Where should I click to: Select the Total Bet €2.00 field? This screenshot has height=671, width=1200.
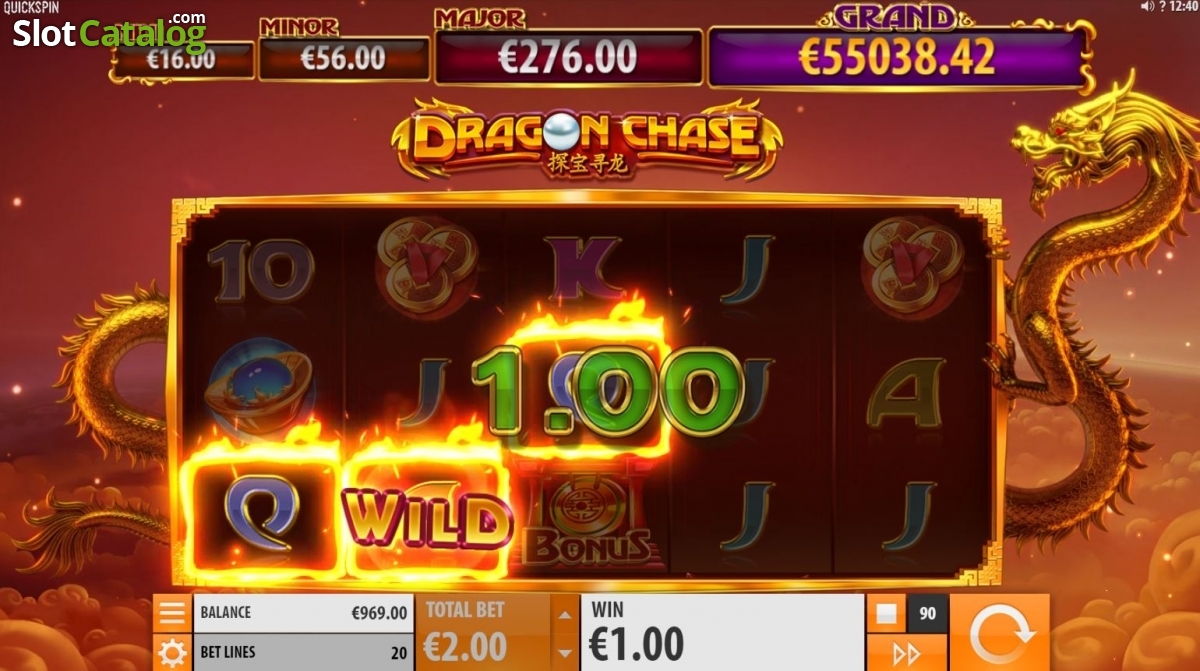click(x=484, y=632)
